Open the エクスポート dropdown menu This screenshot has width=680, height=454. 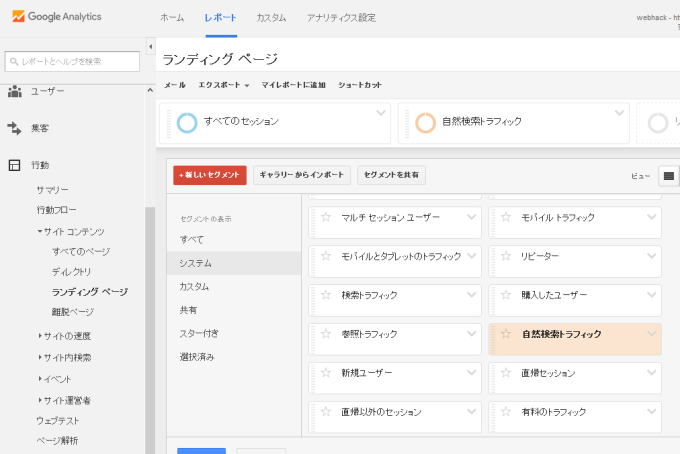(223, 85)
